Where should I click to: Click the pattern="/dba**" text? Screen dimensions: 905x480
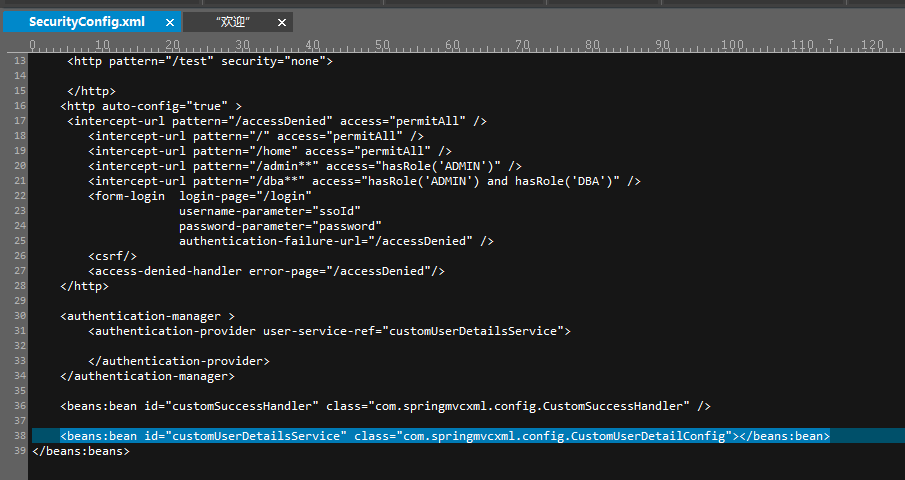click(x=249, y=181)
